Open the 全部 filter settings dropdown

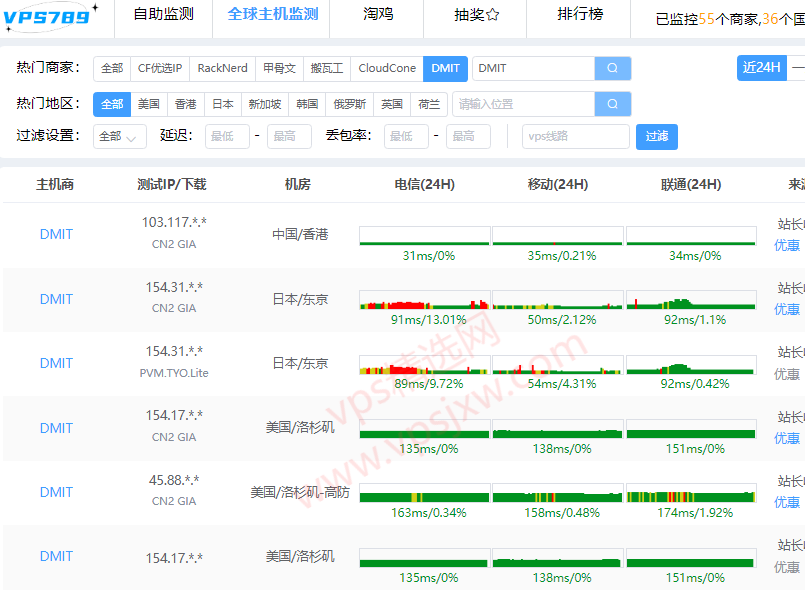(120, 137)
